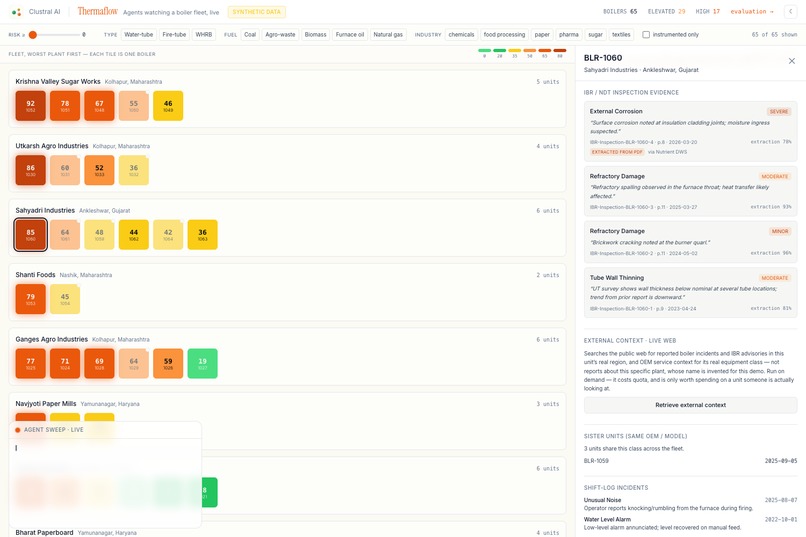Viewport: 806px width, 537px height.
Task: Filter by sugar industry
Action: pos(595,34)
